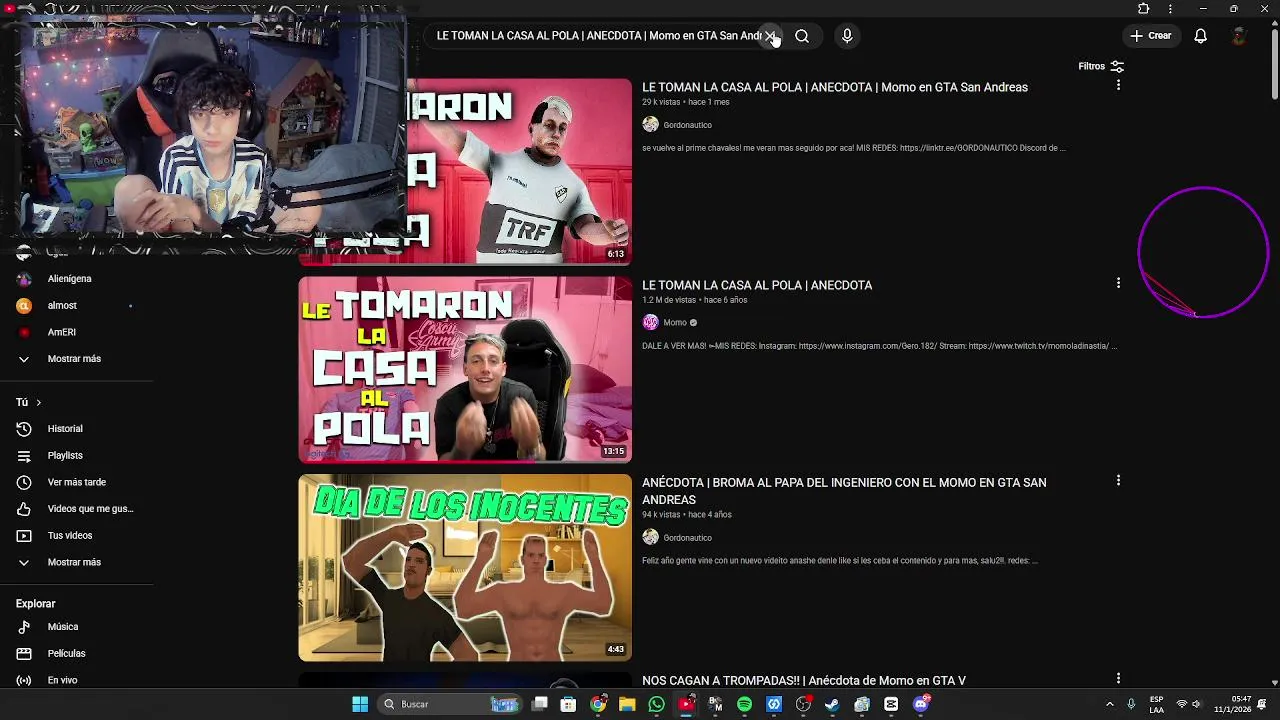Click the magnifier search button
Viewport: 1280px width, 720px height.
[x=802, y=36]
